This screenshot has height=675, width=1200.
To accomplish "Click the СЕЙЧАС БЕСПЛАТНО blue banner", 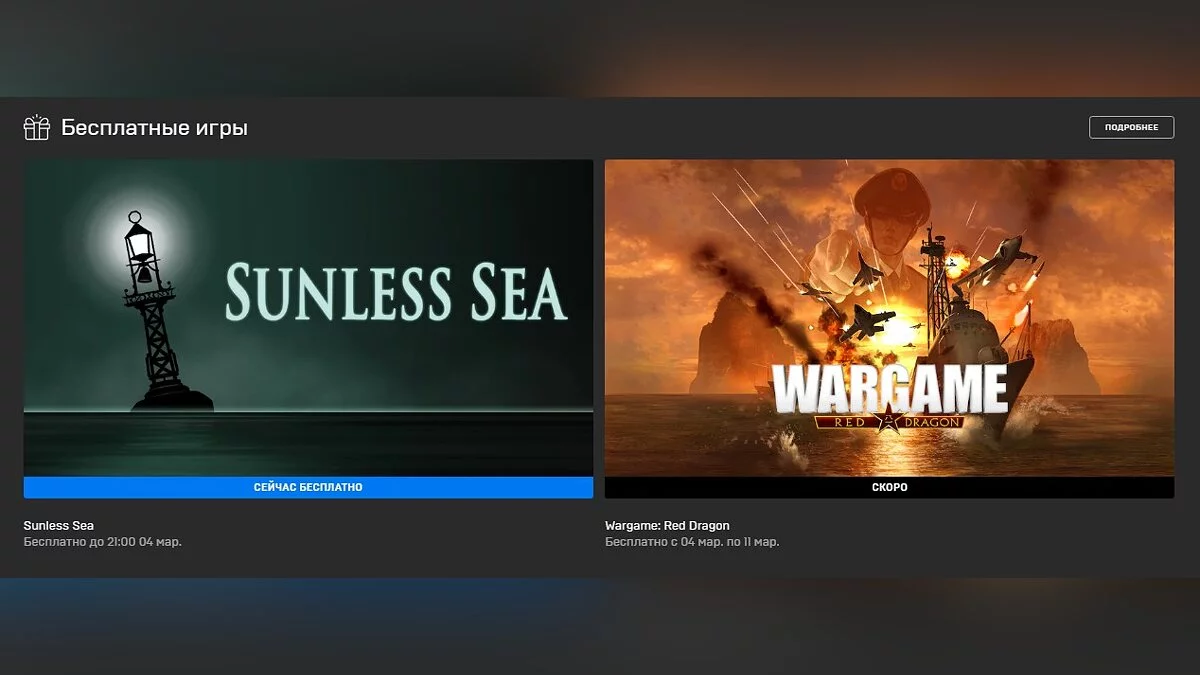I will click(x=308, y=487).
